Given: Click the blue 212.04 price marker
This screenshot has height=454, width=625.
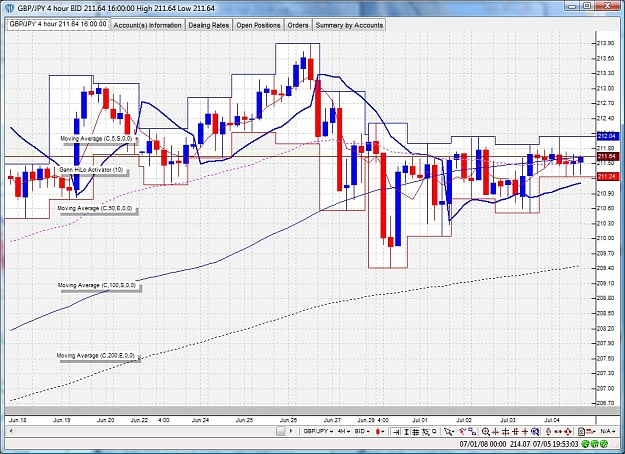Looking at the screenshot, I should click(x=607, y=136).
